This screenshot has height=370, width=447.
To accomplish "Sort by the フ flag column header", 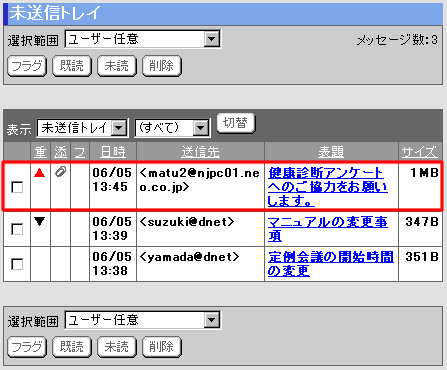I will 80,152.
